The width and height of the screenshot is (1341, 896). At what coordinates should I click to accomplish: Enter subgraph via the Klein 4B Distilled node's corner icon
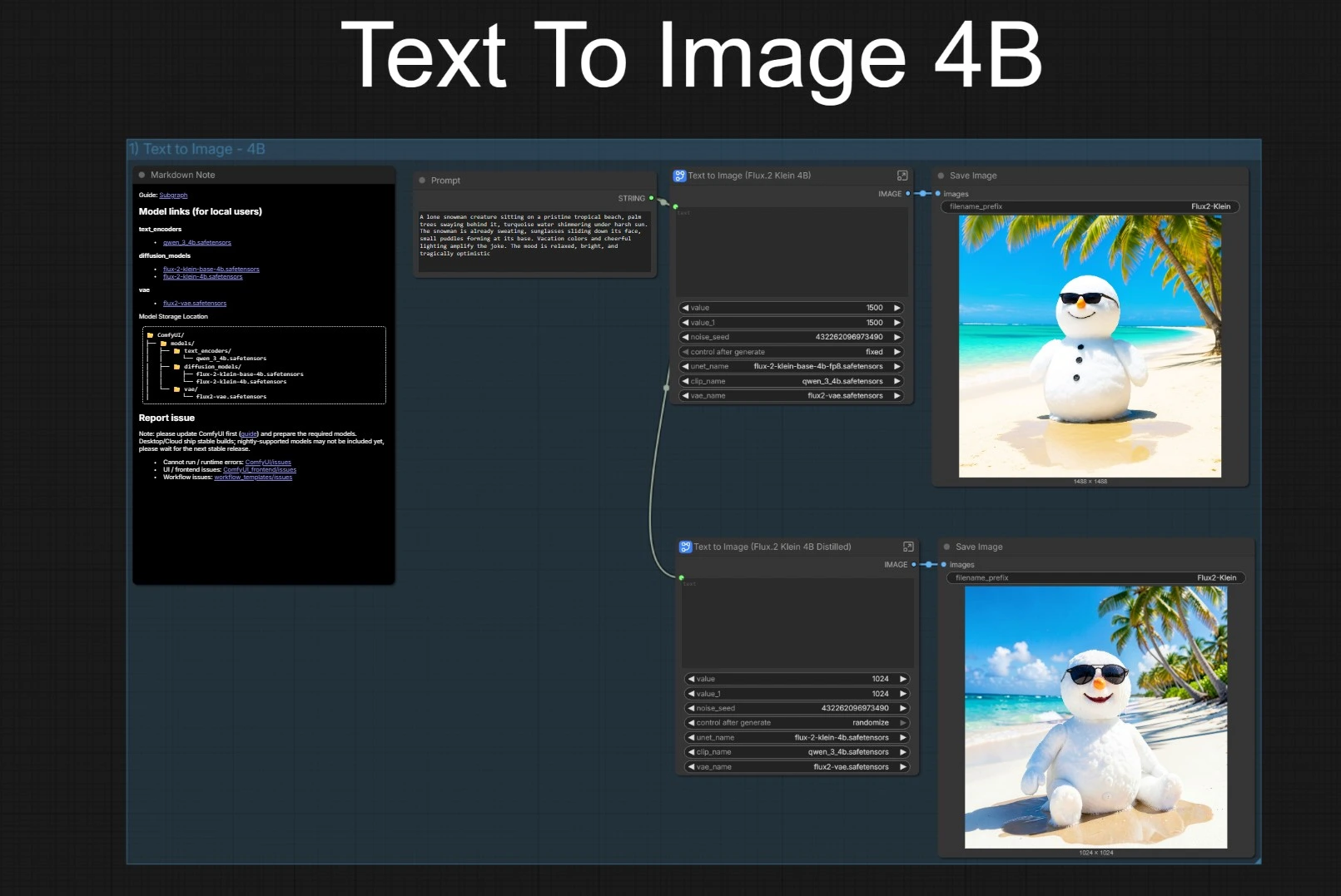(x=908, y=547)
